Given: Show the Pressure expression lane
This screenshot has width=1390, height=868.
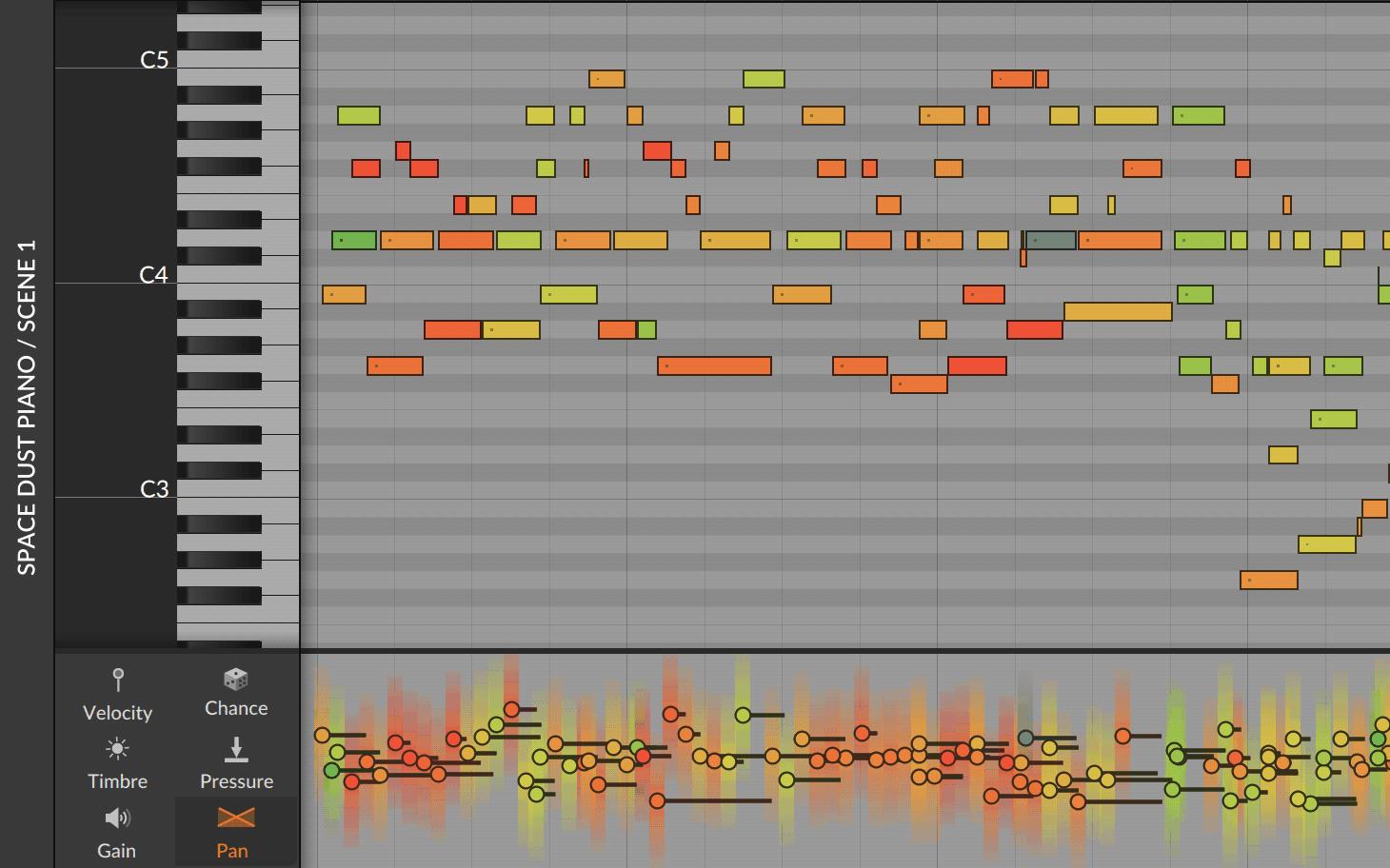Looking at the screenshot, I should tap(236, 764).
